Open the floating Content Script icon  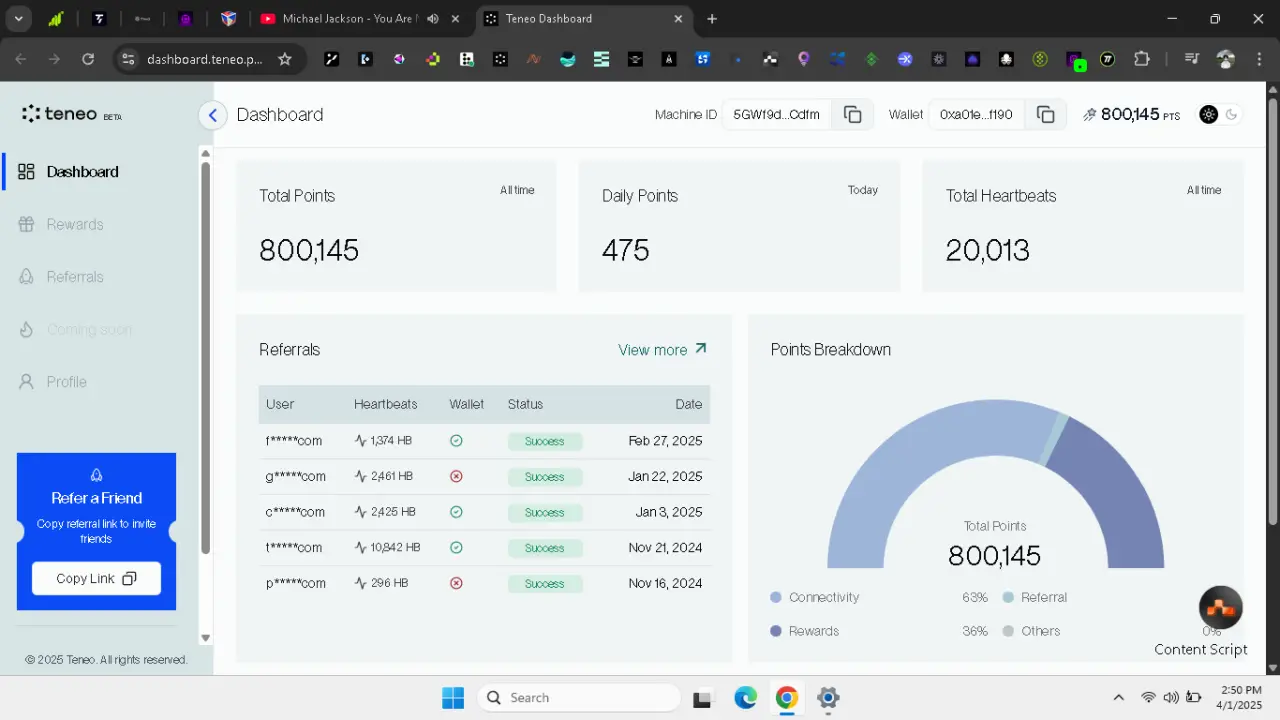pos(1220,607)
